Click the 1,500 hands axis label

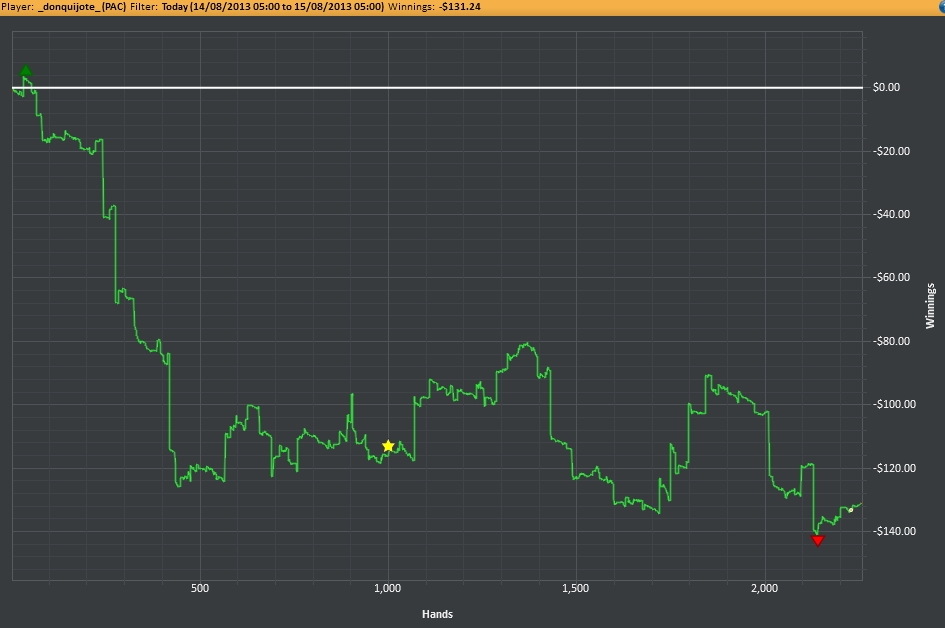576,588
